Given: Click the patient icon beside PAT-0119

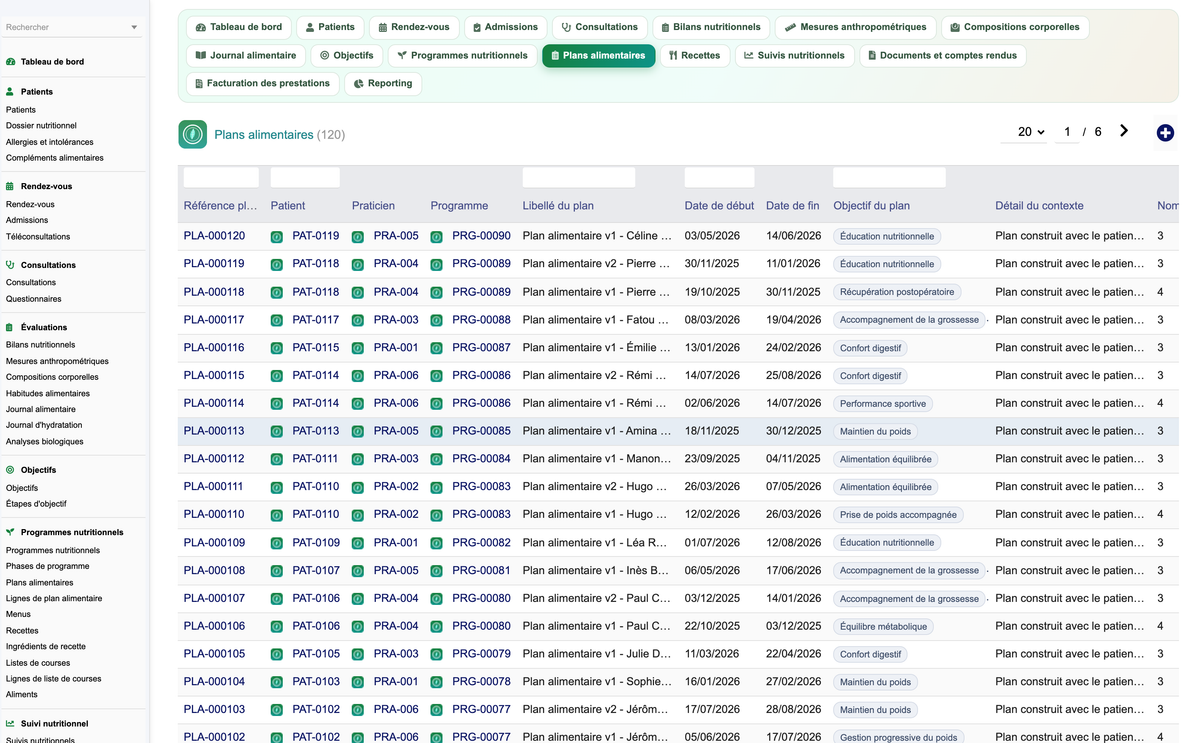Looking at the screenshot, I should pyautogui.click(x=277, y=237).
